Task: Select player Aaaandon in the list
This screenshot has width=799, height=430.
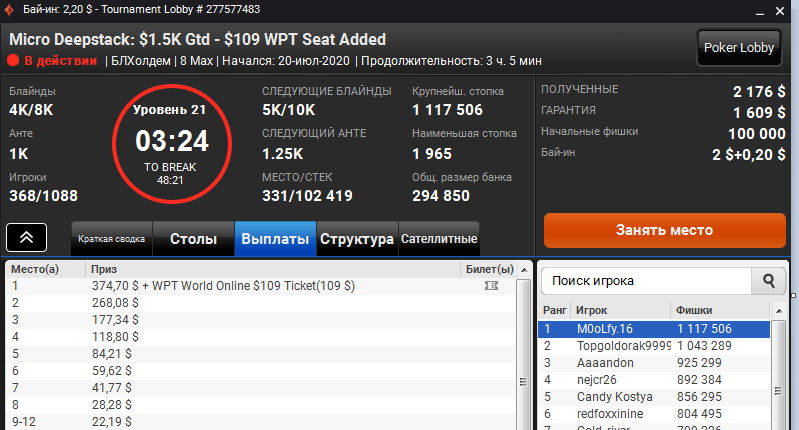Action: 654,363
